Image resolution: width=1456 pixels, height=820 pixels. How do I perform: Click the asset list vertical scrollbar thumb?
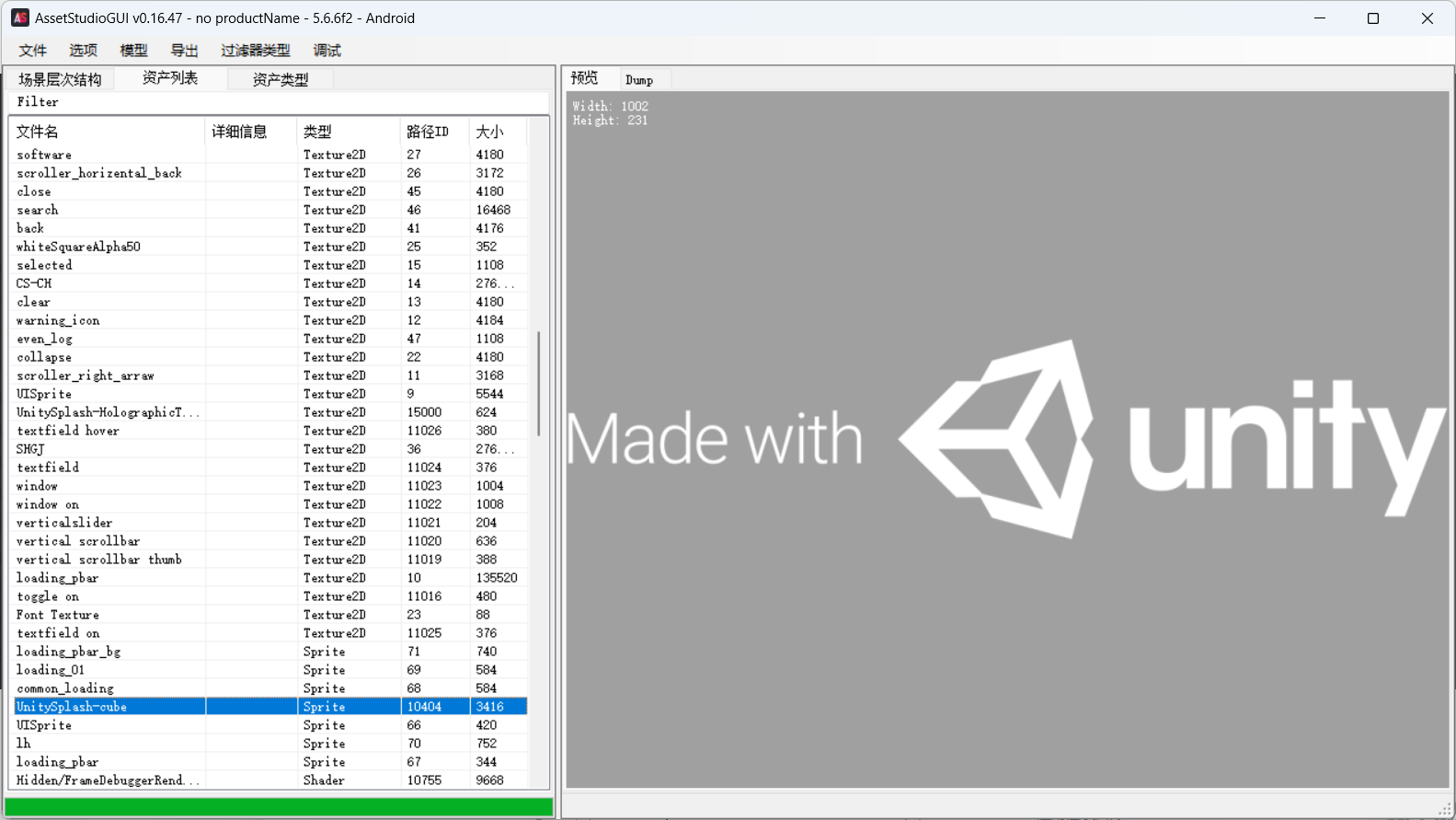pyautogui.click(x=539, y=384)
